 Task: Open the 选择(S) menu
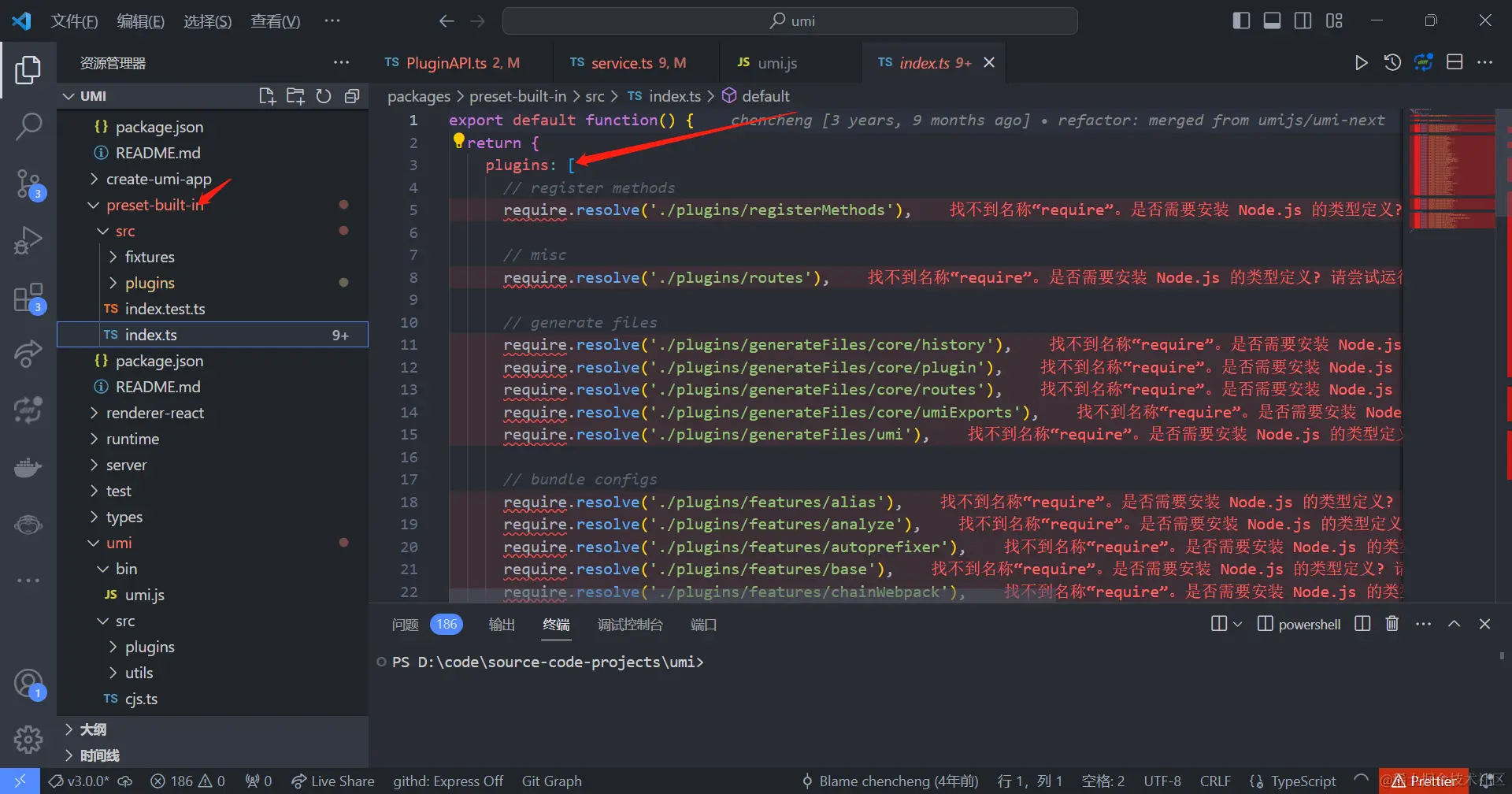(x=208, y=21)
